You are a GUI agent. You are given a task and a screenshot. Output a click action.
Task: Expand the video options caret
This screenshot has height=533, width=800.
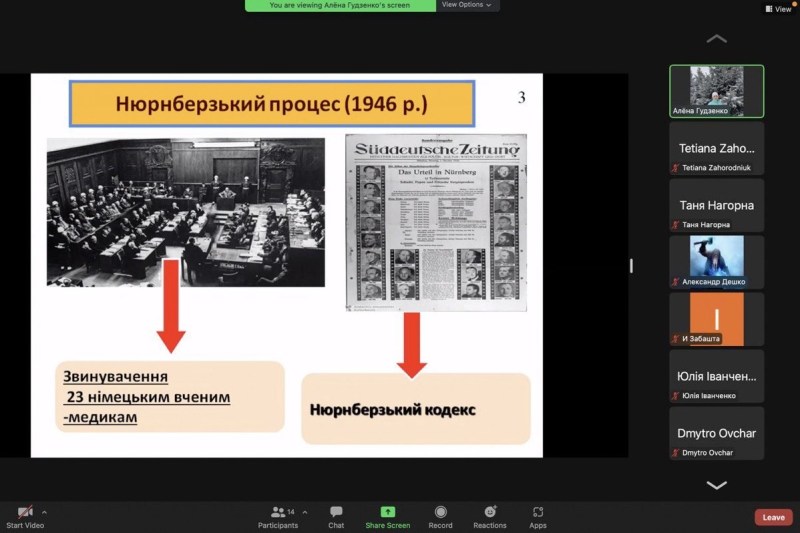pos(44,512)
